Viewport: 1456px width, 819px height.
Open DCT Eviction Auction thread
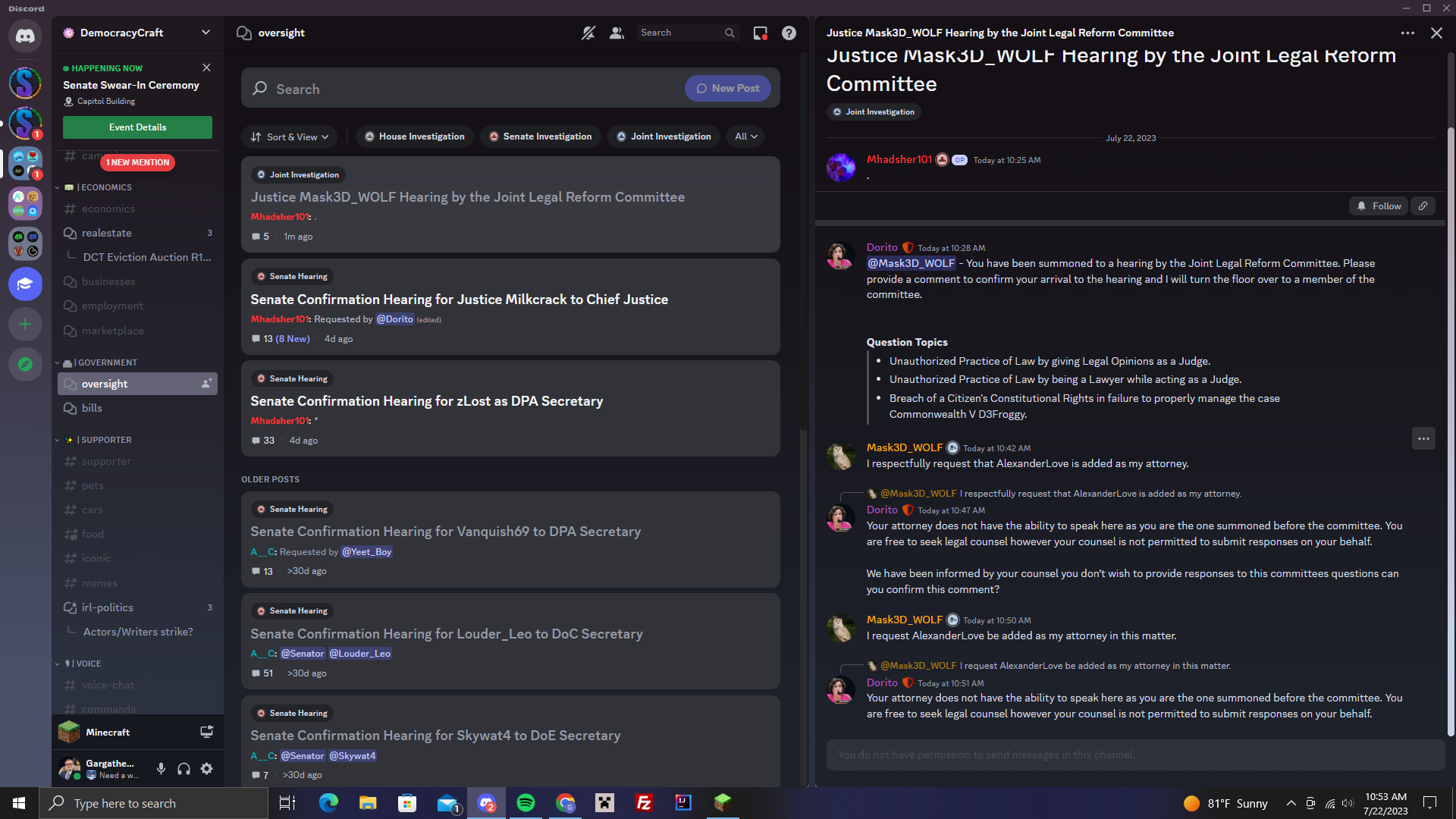pos(146,257)
